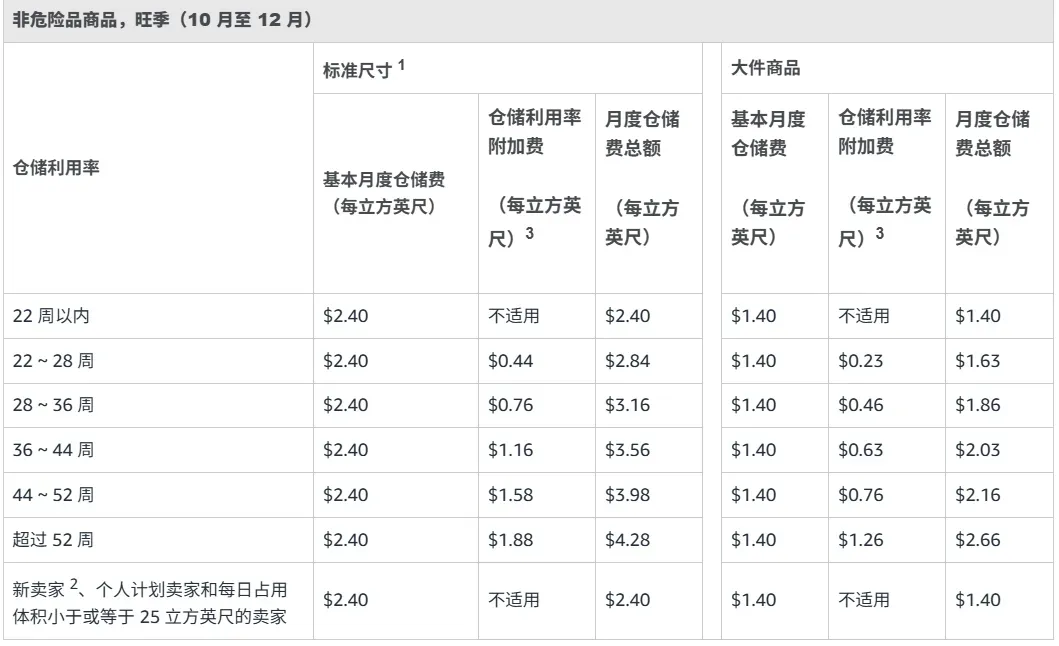Click the 非危险品商品 旺季 table title

pos(162,20)
